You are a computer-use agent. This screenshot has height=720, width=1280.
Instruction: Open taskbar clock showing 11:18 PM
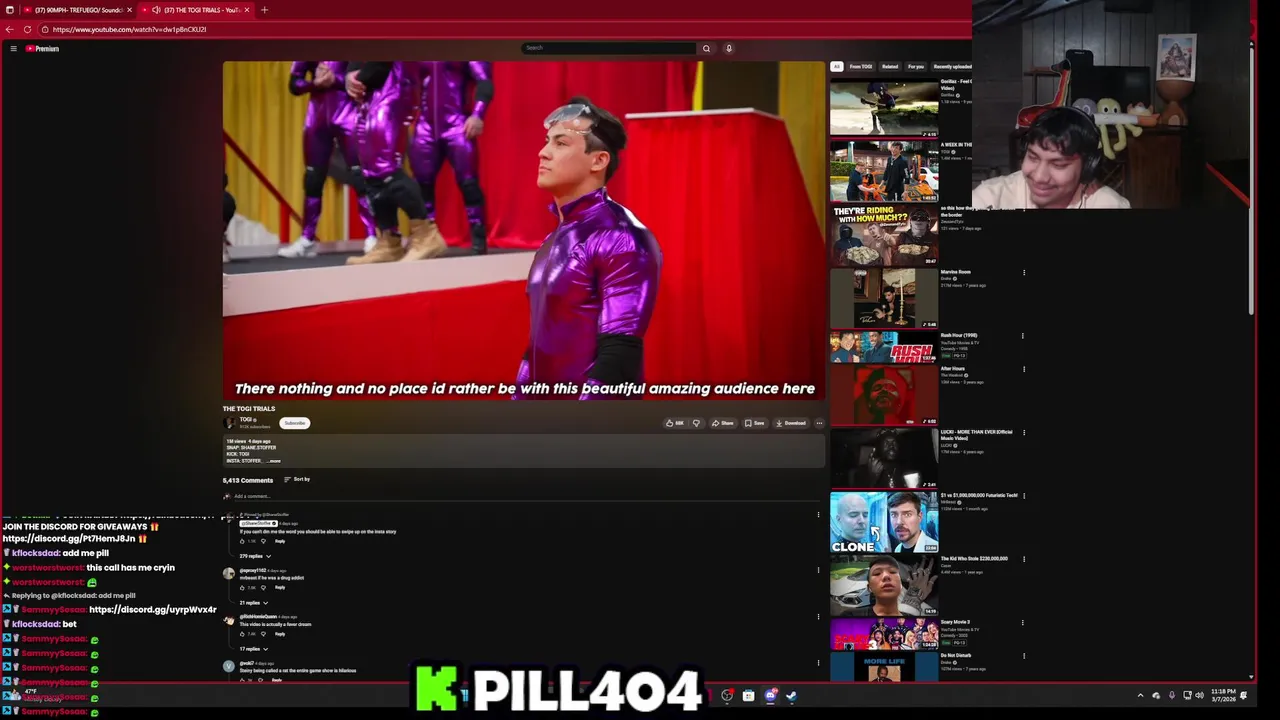click(1222, 695)
